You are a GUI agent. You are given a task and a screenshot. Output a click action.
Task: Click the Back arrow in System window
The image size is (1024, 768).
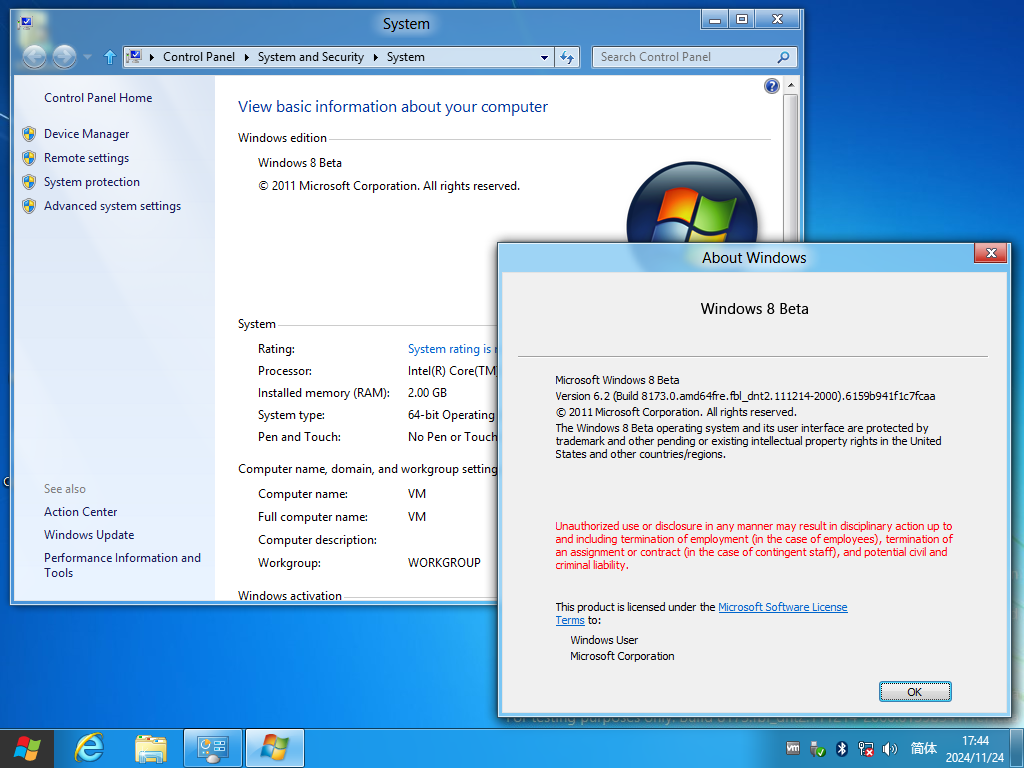coord(35,57)
